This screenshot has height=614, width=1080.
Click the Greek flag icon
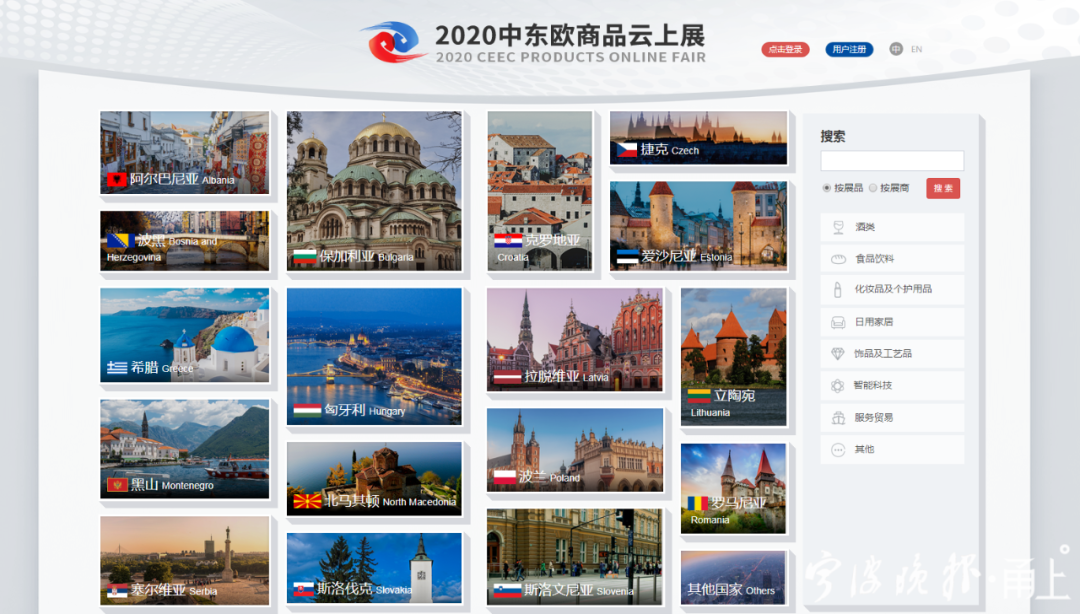point(117,368)
